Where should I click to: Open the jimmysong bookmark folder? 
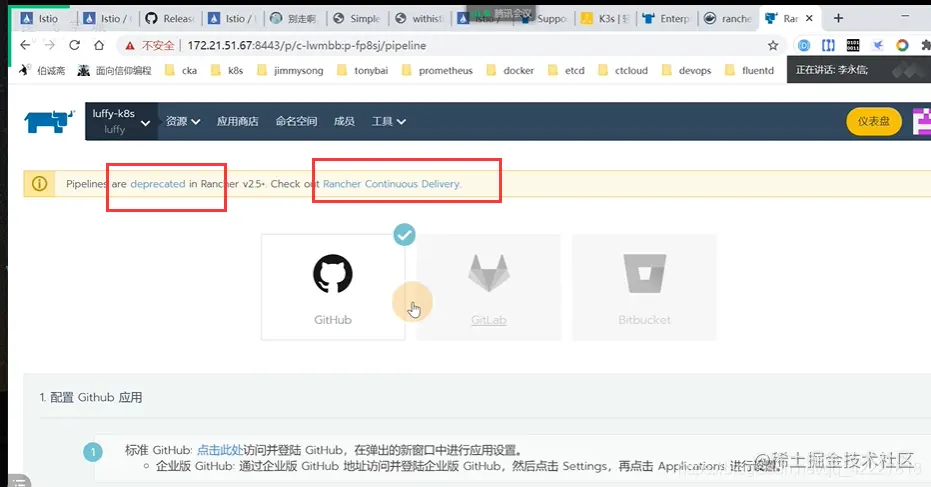click(290, 70)
